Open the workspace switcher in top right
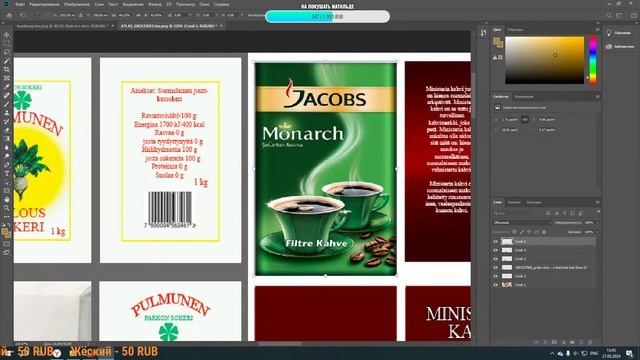This screenshot has height=360, width=640. tap(620, 15)
